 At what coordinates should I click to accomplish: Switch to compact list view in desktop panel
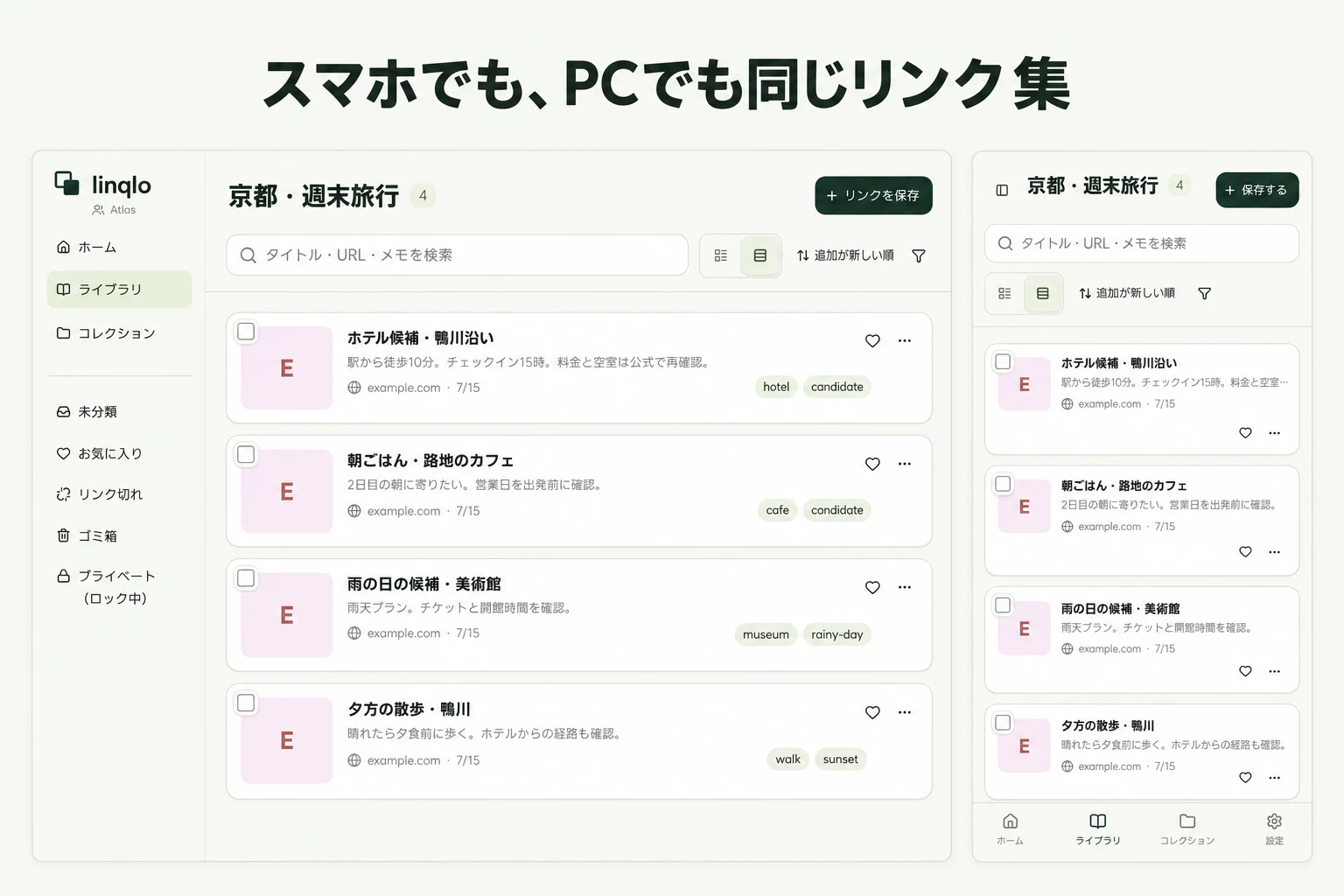click(x=720, y=255)
